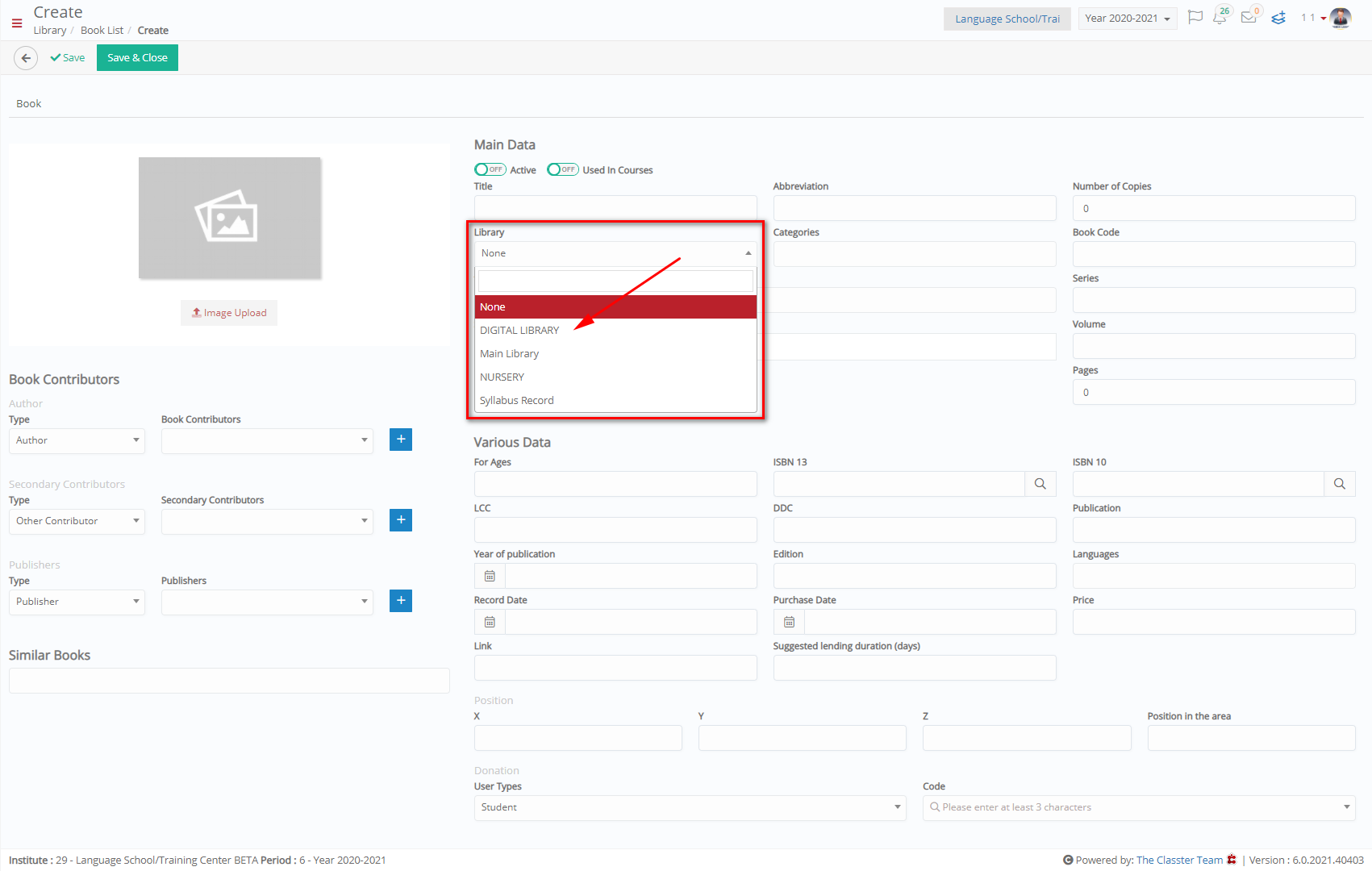Click the blue graduation cap icon

pyautogui.click(x=1278, y=18)
